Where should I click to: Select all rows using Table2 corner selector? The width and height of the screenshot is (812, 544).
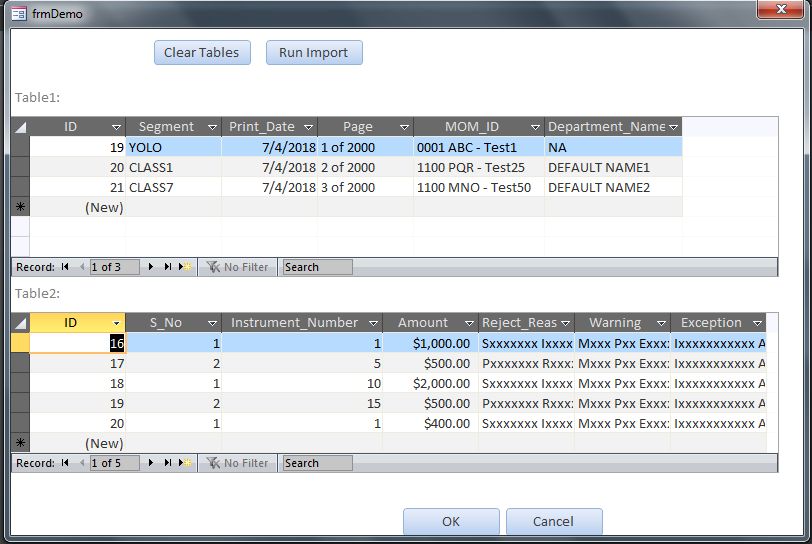click(x=20, y=323)
